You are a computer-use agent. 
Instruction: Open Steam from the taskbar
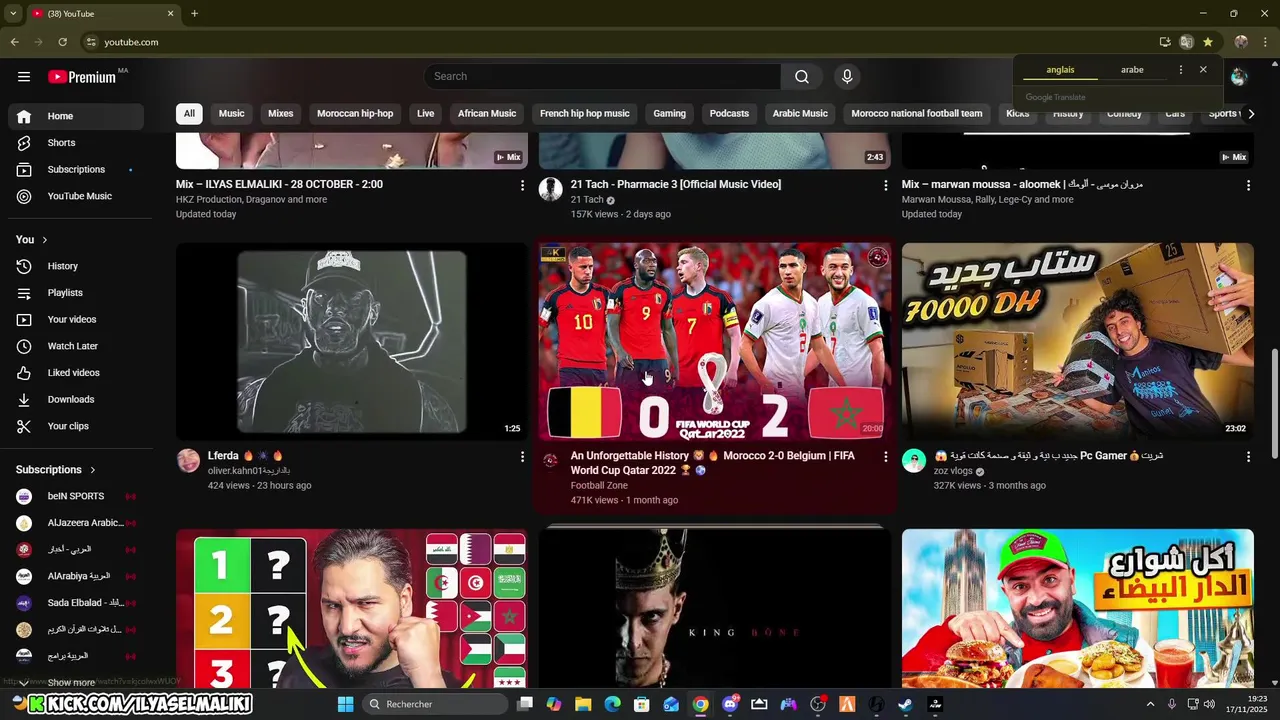point(905,704)
